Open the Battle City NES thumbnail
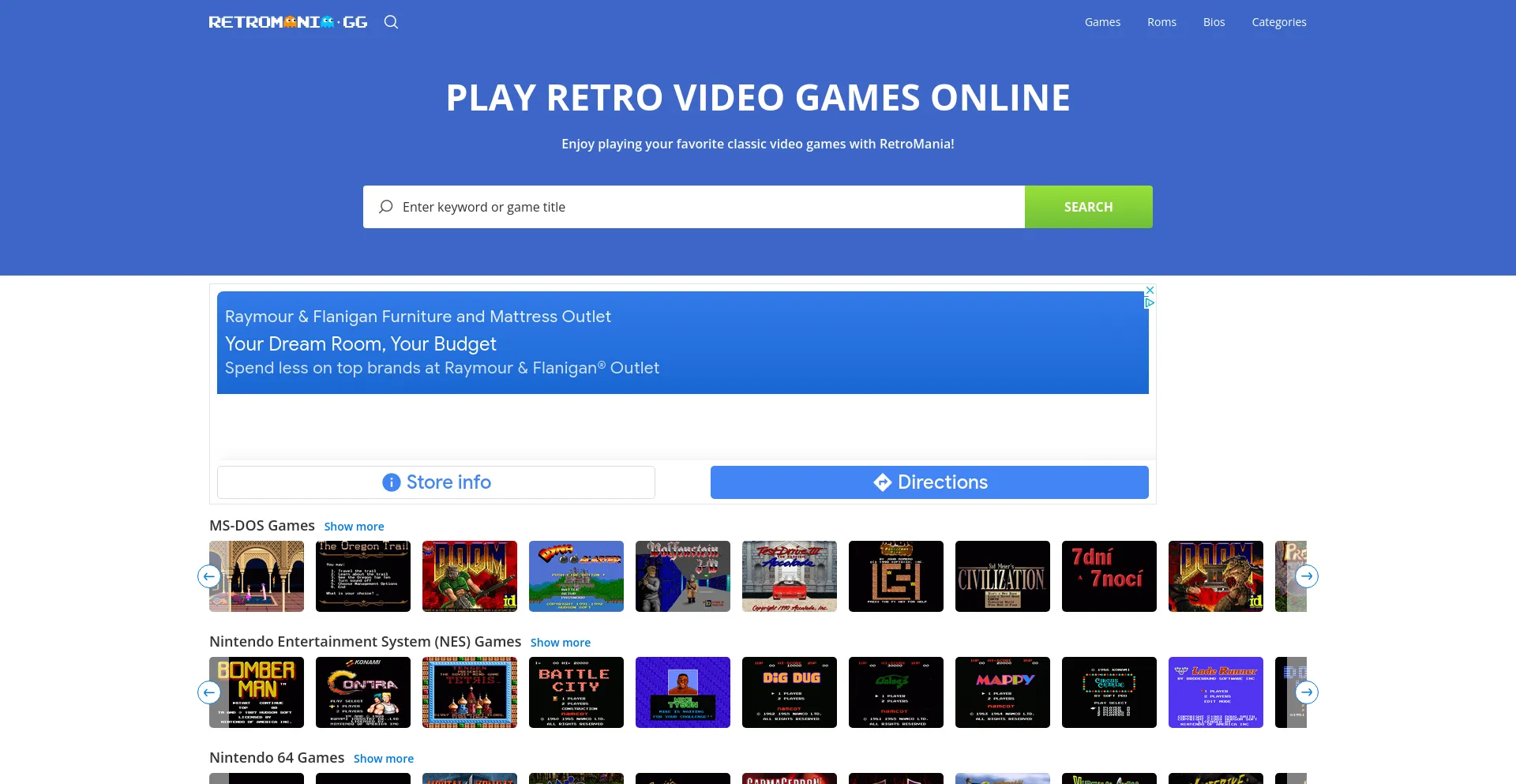The width and height of the screenshot is (1516, 784). tap(576, 692)
